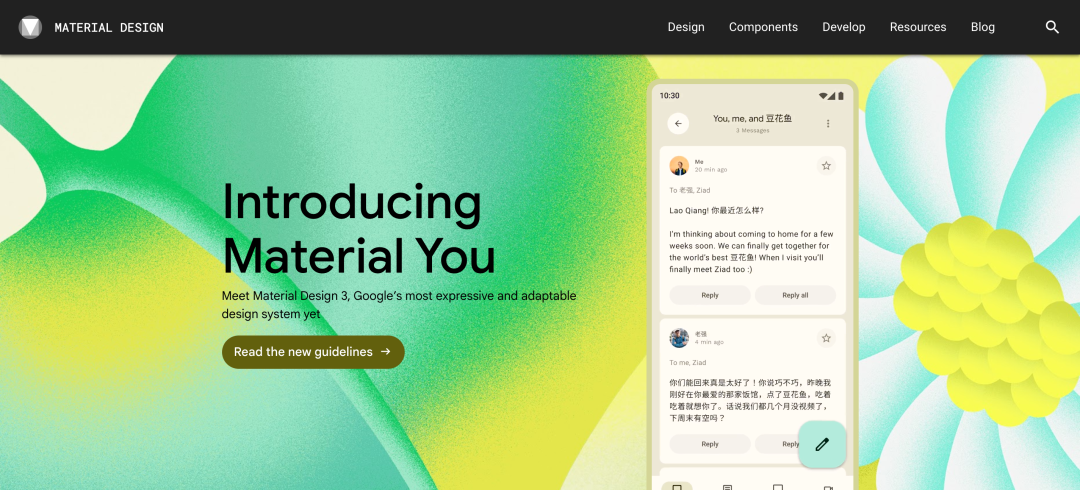1080x490 pixels.
Task: Click the 20 min ago timestamp
Action: click(x=711, y=170)
